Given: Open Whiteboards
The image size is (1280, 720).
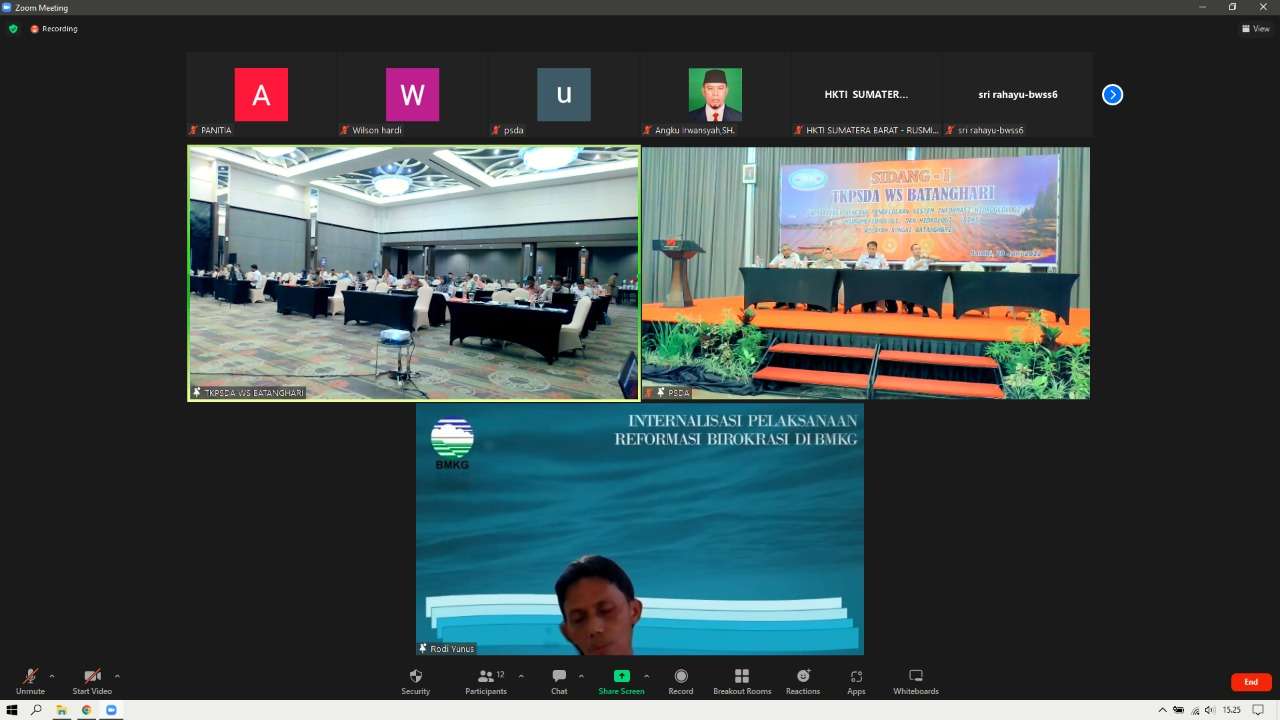Looking at the screenshot, I should 916,682.
